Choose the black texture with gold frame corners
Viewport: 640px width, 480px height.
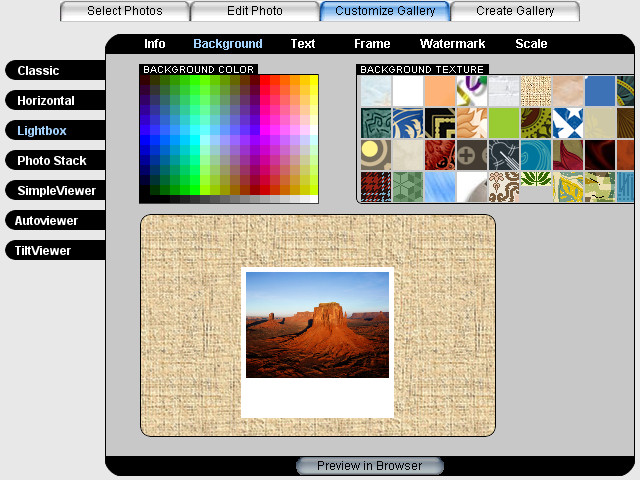[x=440, y=123]
